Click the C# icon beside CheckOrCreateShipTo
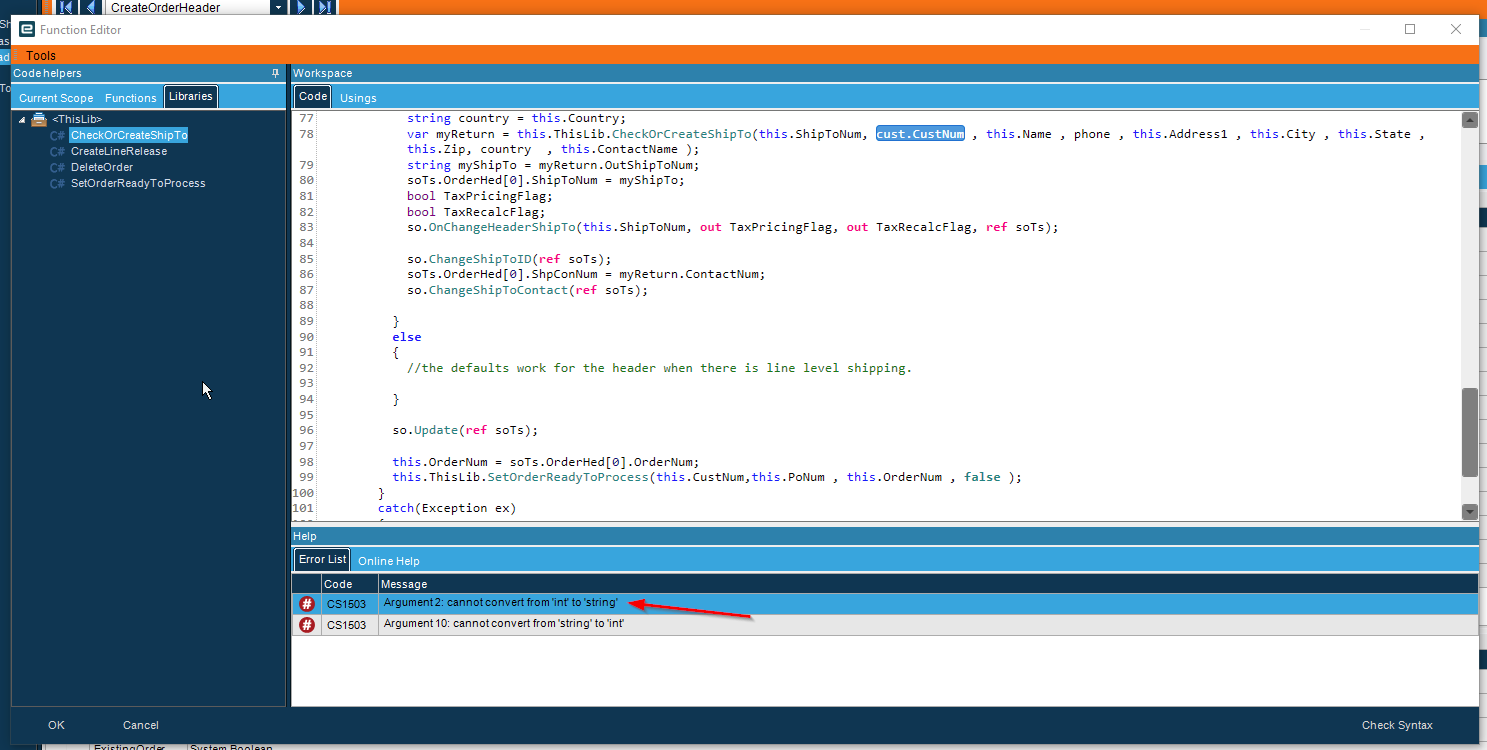The image size is (1487, 750). coord(57,135)
